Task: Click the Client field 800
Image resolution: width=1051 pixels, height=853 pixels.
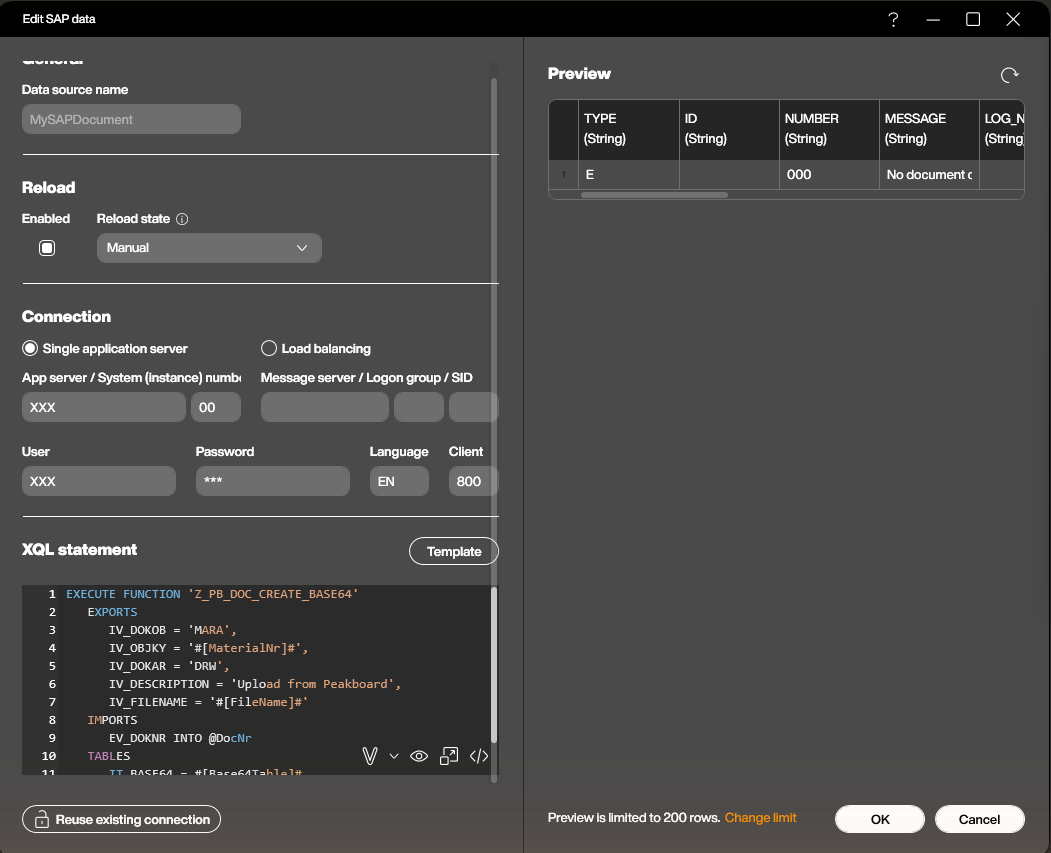Action: click(473, 481)
